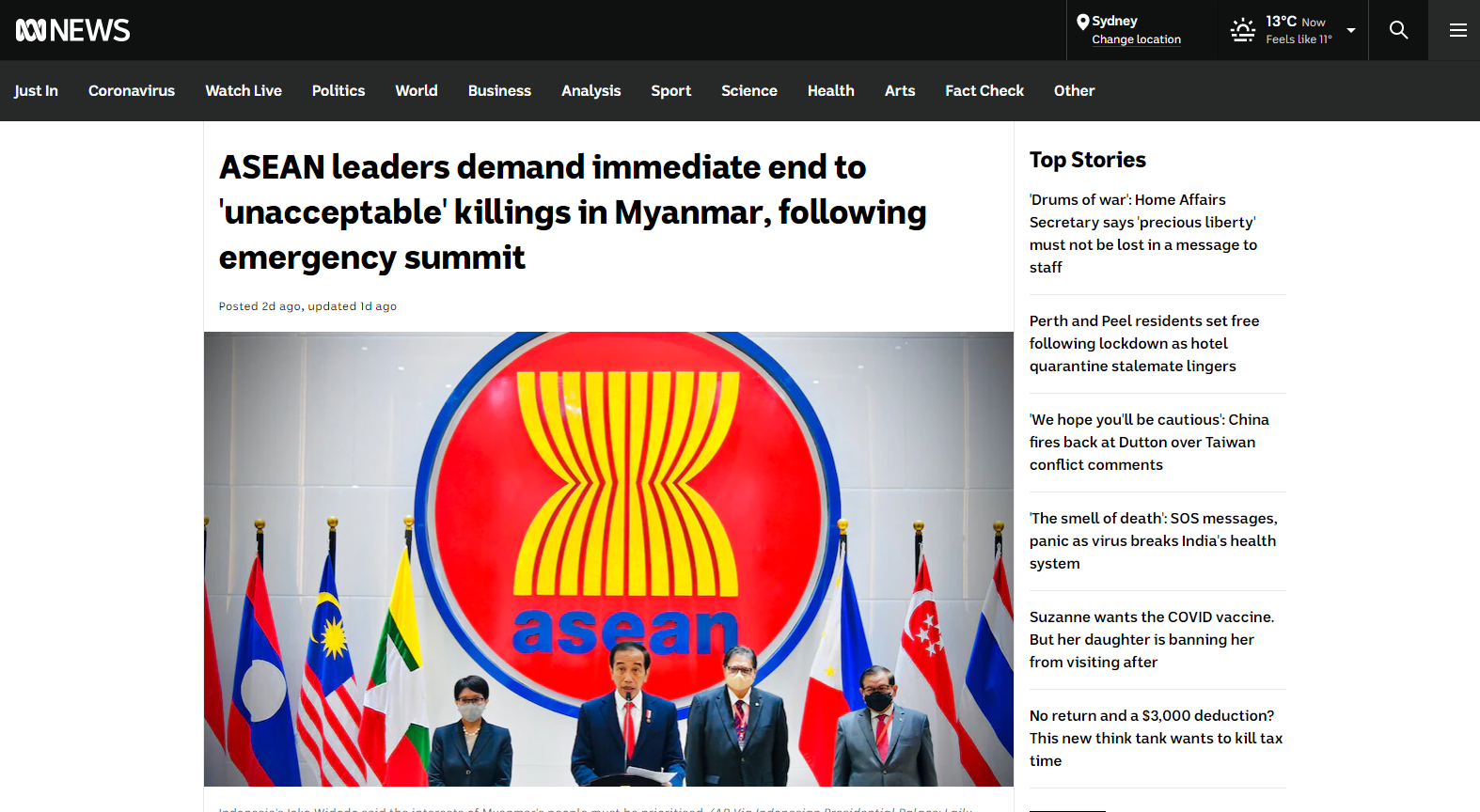
Task: Click the Sydney location pin icon
Action: coord(1082,22)
